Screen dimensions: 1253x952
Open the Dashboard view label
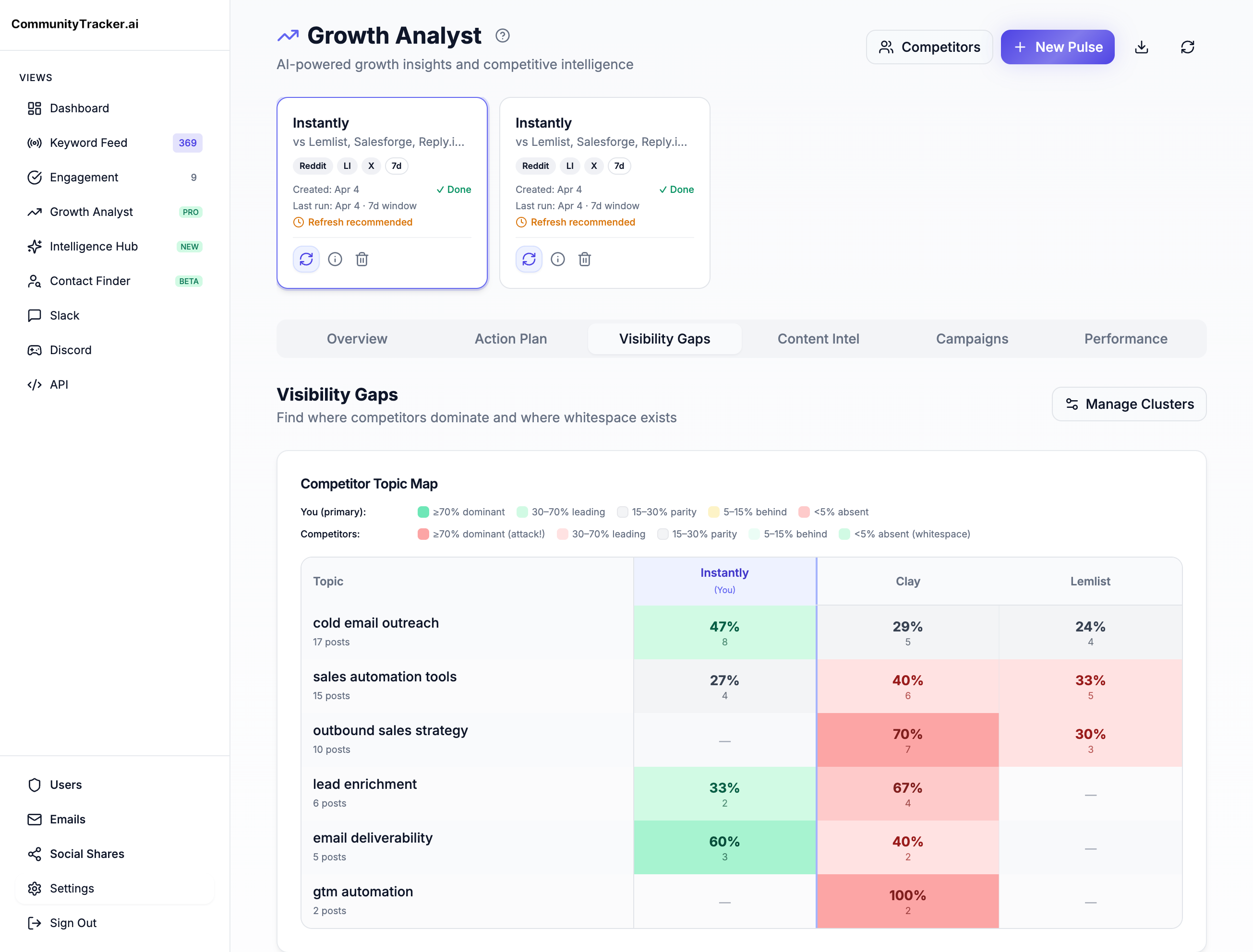tap(79, 108)
